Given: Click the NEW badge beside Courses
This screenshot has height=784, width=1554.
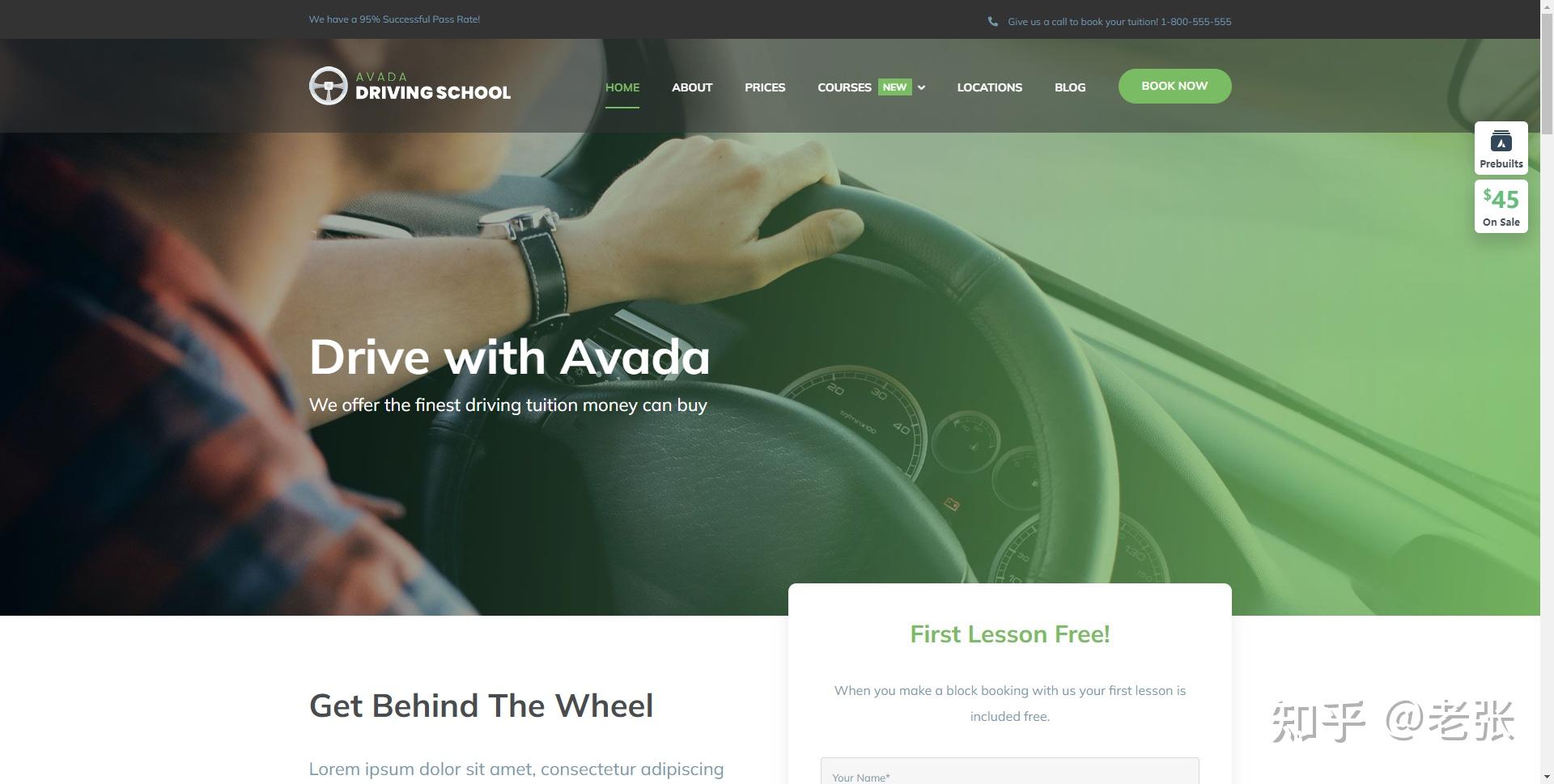Looking at the screenshot, I should pyautogui.click(x=894, y=87).
